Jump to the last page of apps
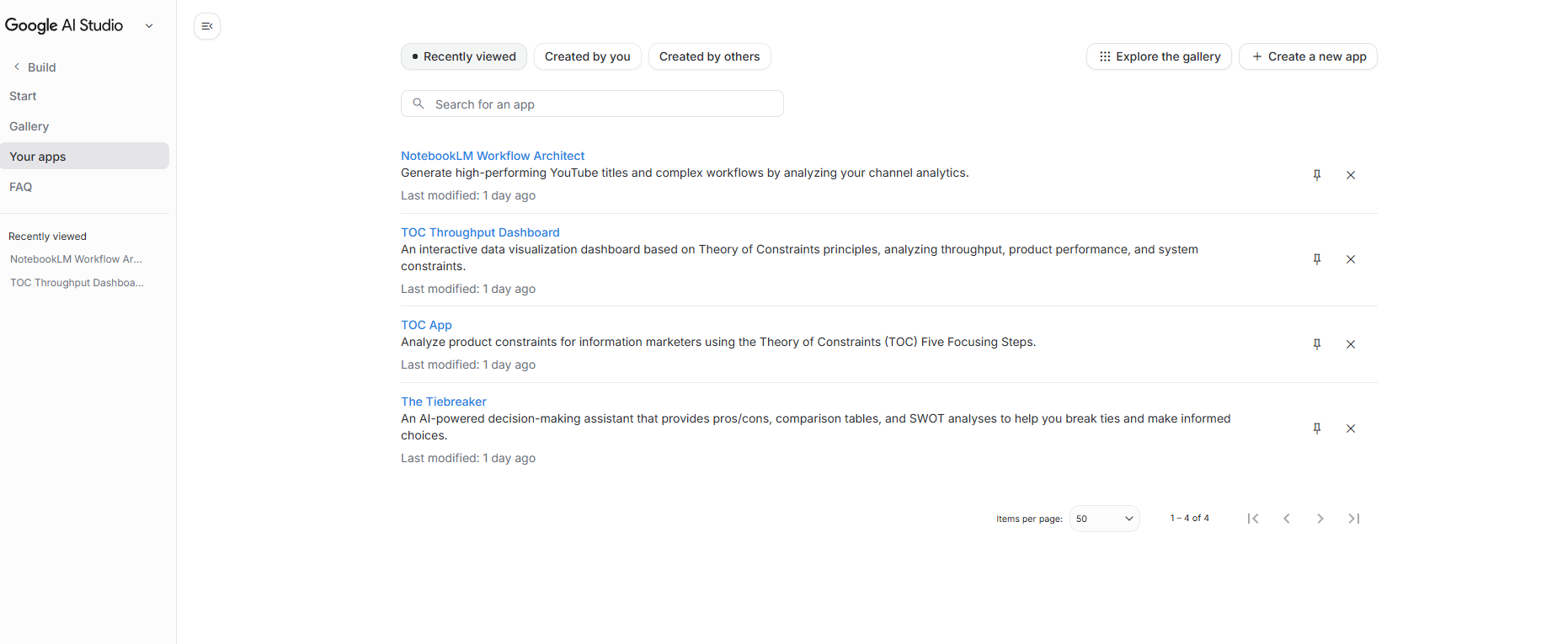Image resolution: width=1568 pixels, height=644 pixels. point(1354,519)
